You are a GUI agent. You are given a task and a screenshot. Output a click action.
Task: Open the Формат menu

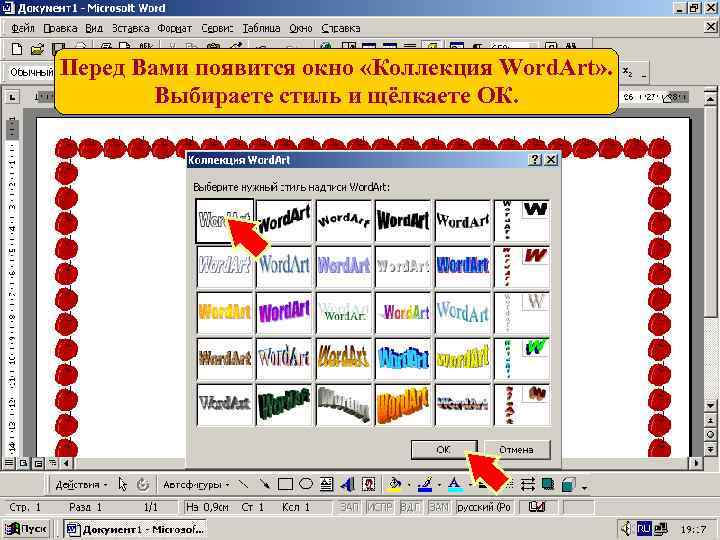(x=174, y=28)
